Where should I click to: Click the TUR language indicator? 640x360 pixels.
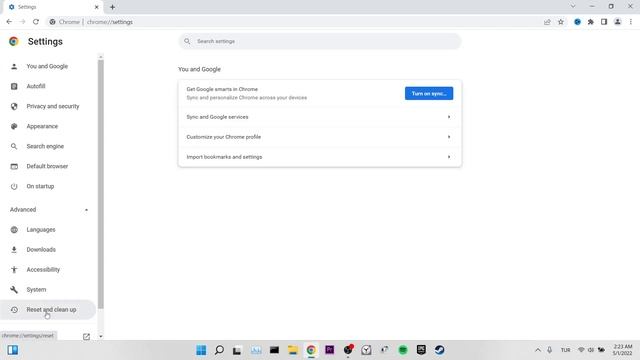click(565, 350)
